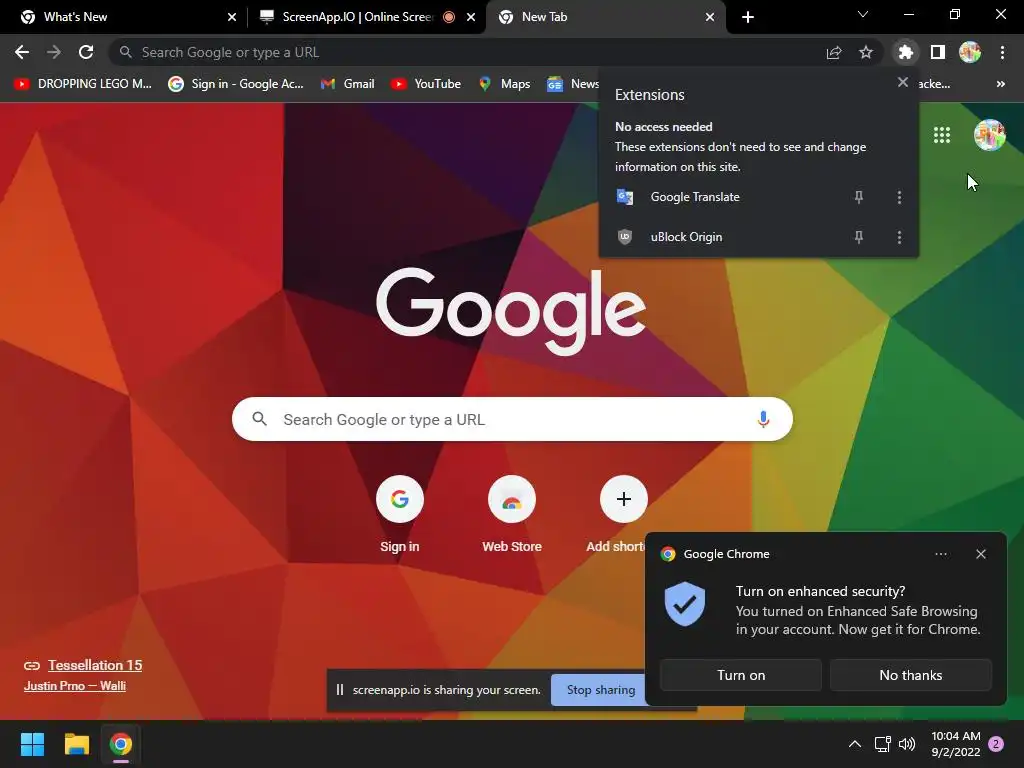Close the Extensions popup
1024x768 pixels.
903,82
